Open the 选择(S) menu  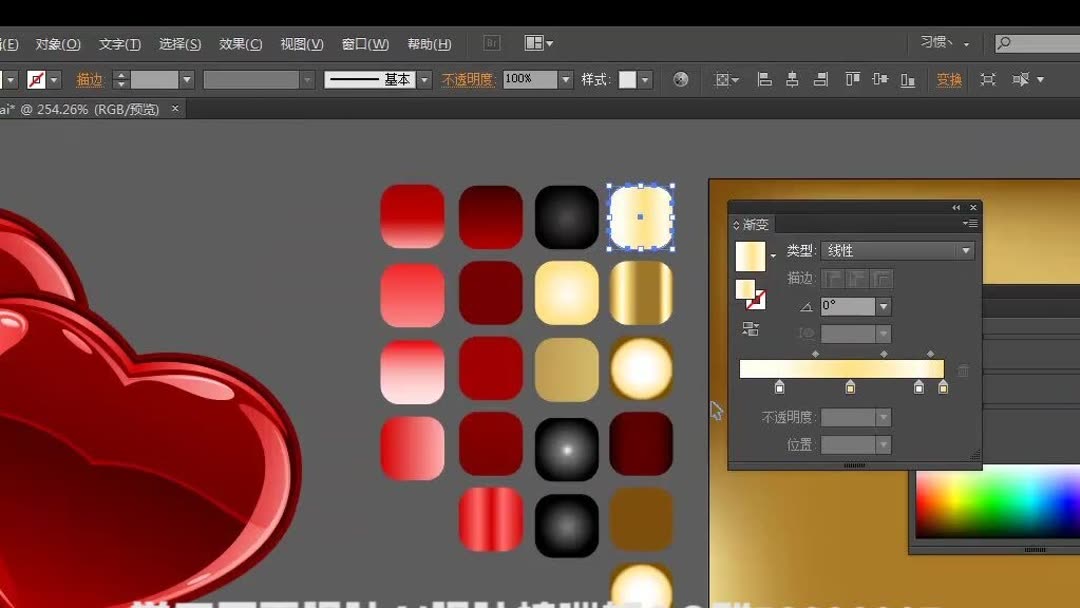[180, 44]
